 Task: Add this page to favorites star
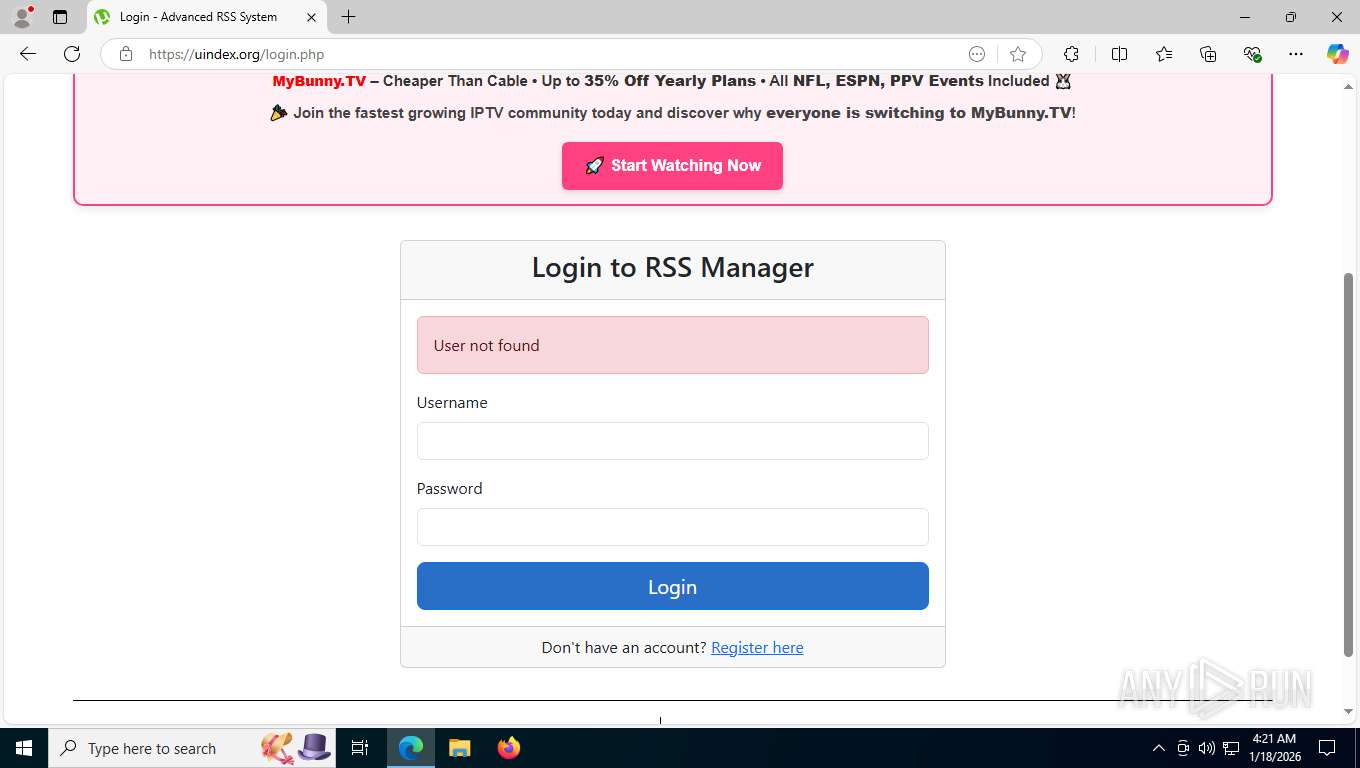point(1018,54)
